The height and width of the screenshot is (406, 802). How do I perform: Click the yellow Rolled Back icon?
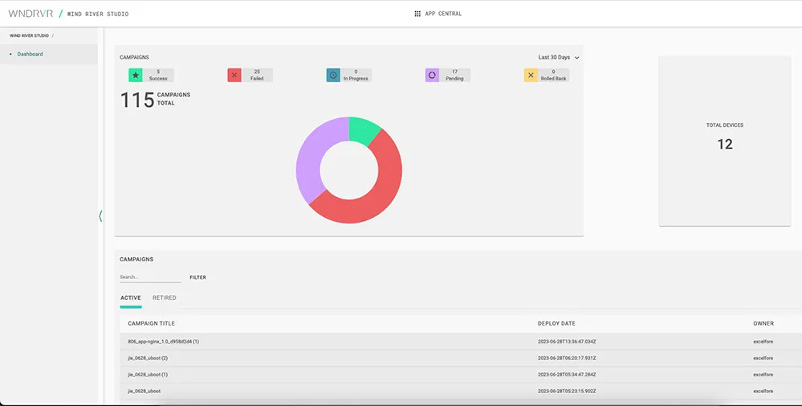coord(531,75)
